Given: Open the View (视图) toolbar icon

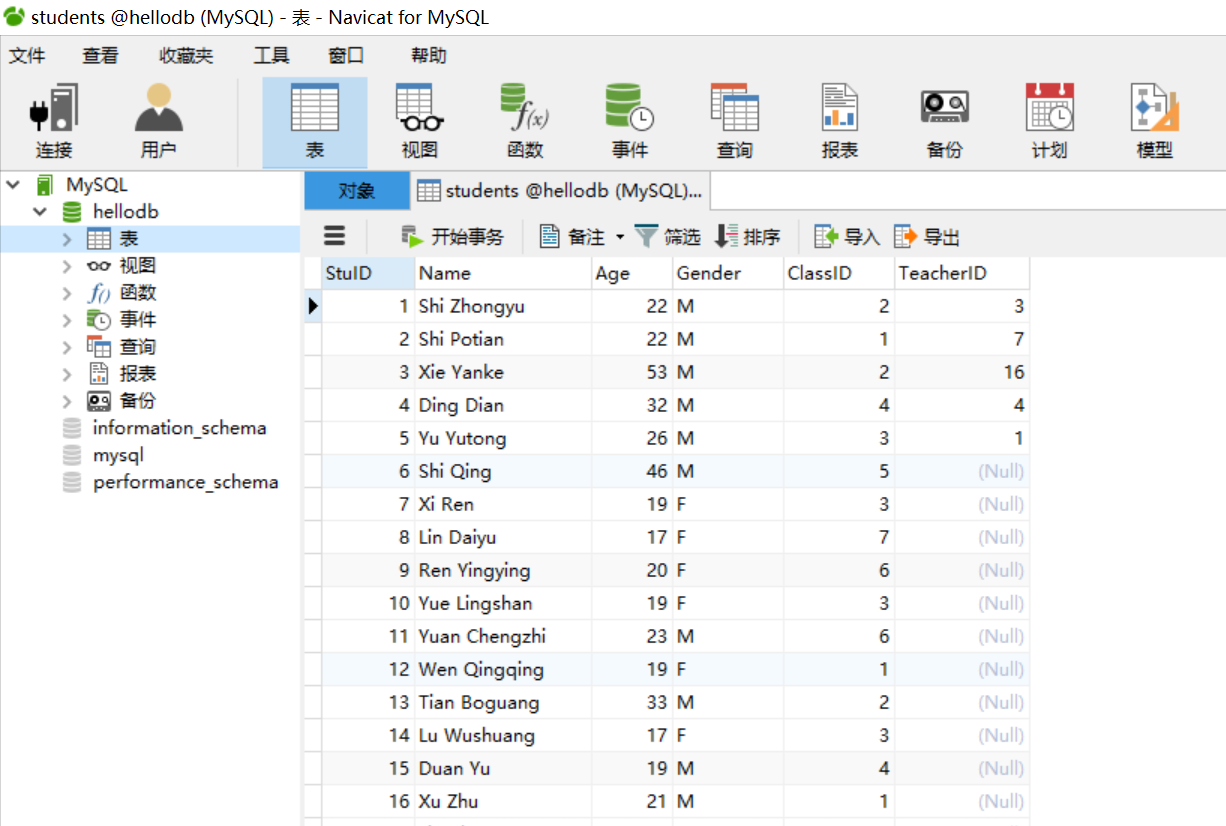Looking at the screenshot, I should tap(420, 121).
